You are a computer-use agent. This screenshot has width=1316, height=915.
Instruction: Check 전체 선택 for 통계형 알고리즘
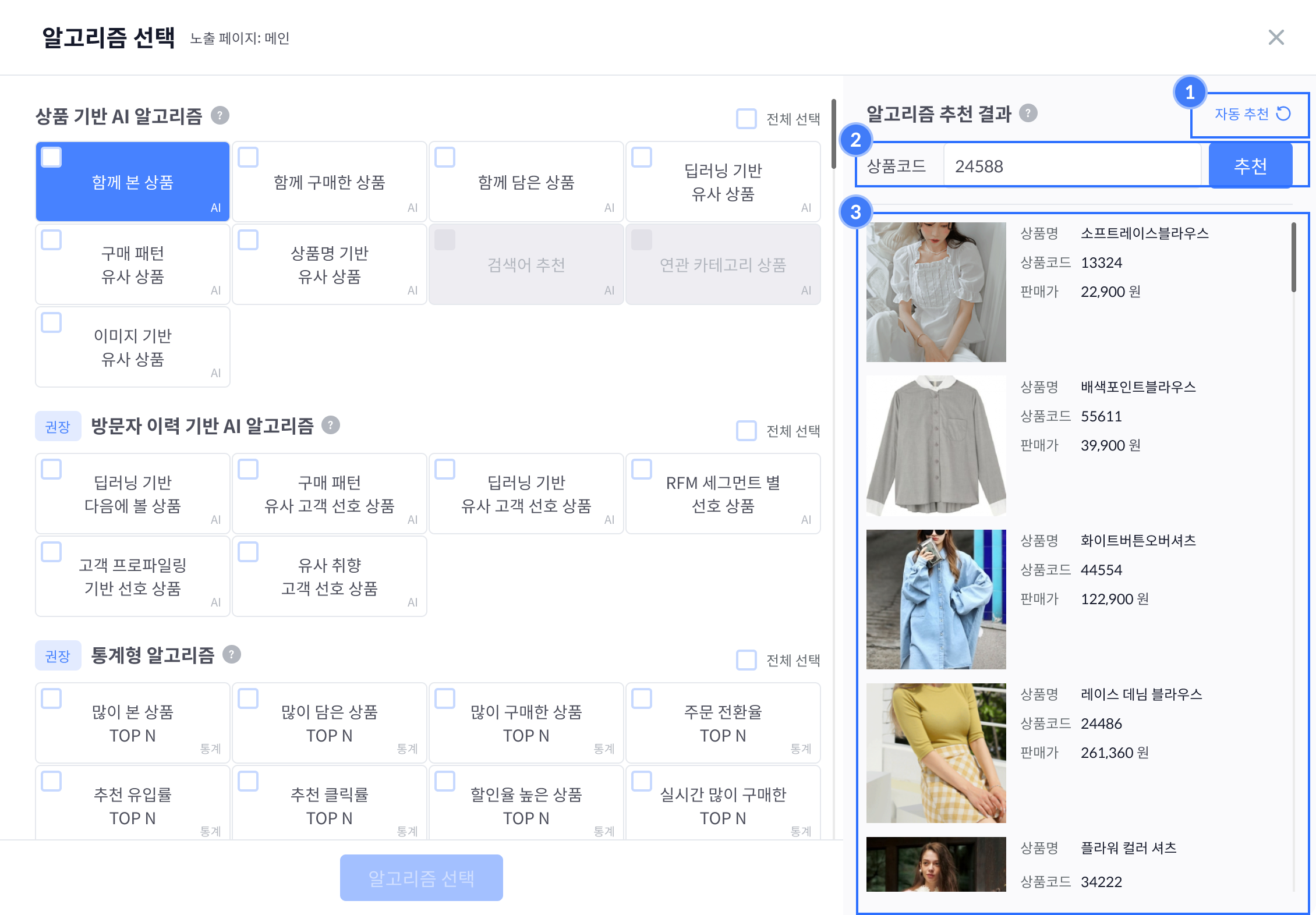747,660
